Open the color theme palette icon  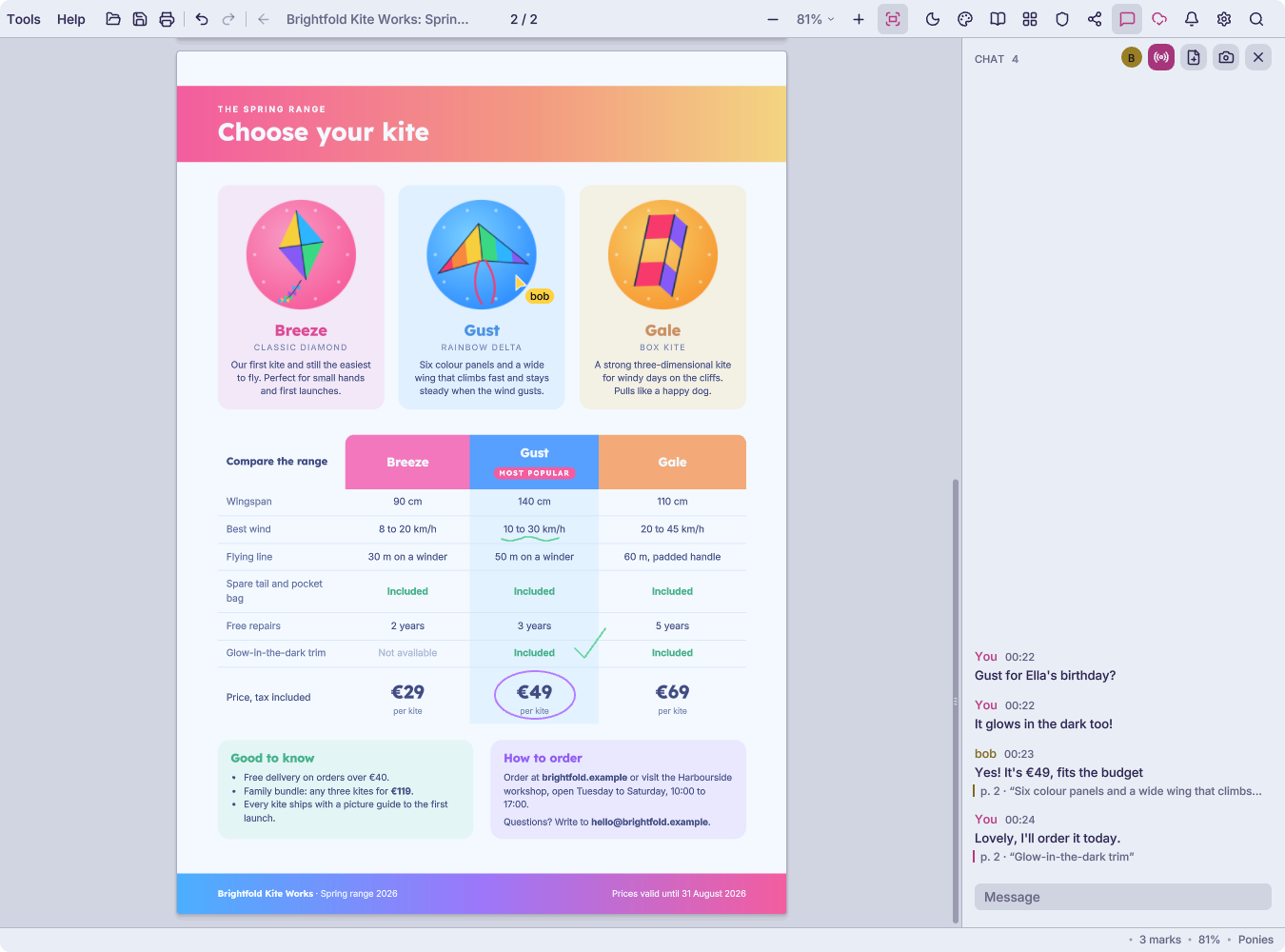(x=965, y=19)
